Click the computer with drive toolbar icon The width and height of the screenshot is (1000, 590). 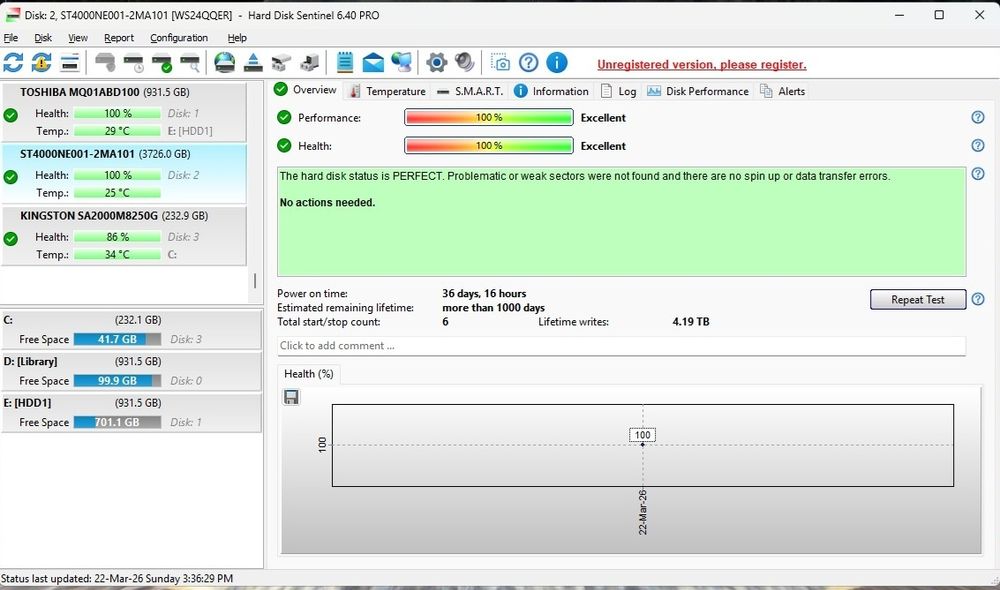point(309,63)
